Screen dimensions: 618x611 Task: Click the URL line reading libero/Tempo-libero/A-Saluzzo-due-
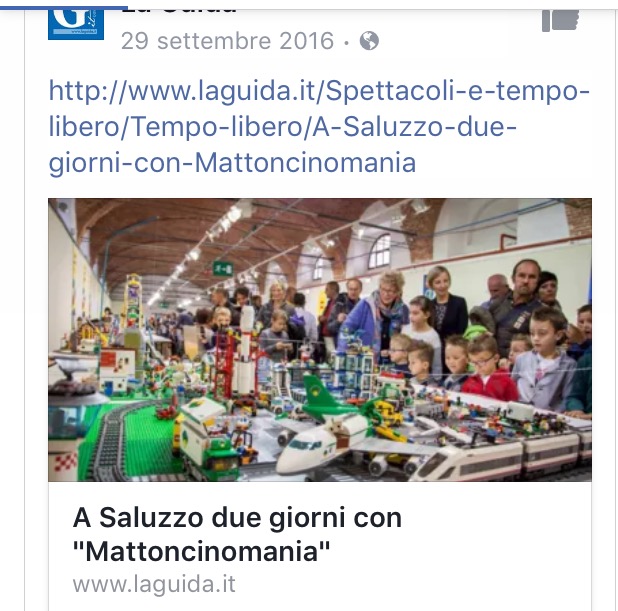coord(282,127)
